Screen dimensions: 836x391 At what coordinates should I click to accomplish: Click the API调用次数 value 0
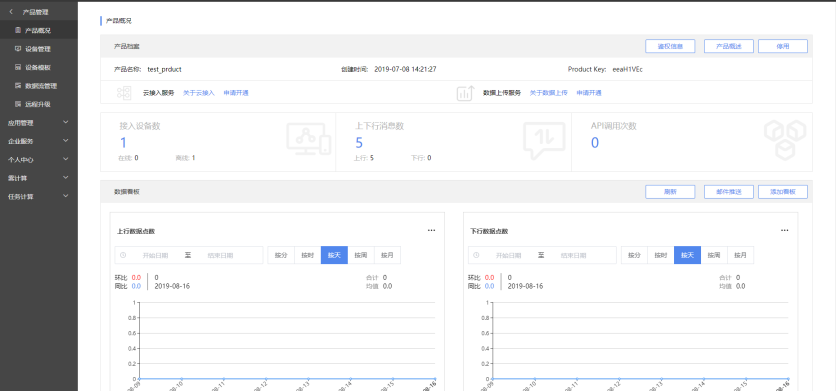(595, 142)
